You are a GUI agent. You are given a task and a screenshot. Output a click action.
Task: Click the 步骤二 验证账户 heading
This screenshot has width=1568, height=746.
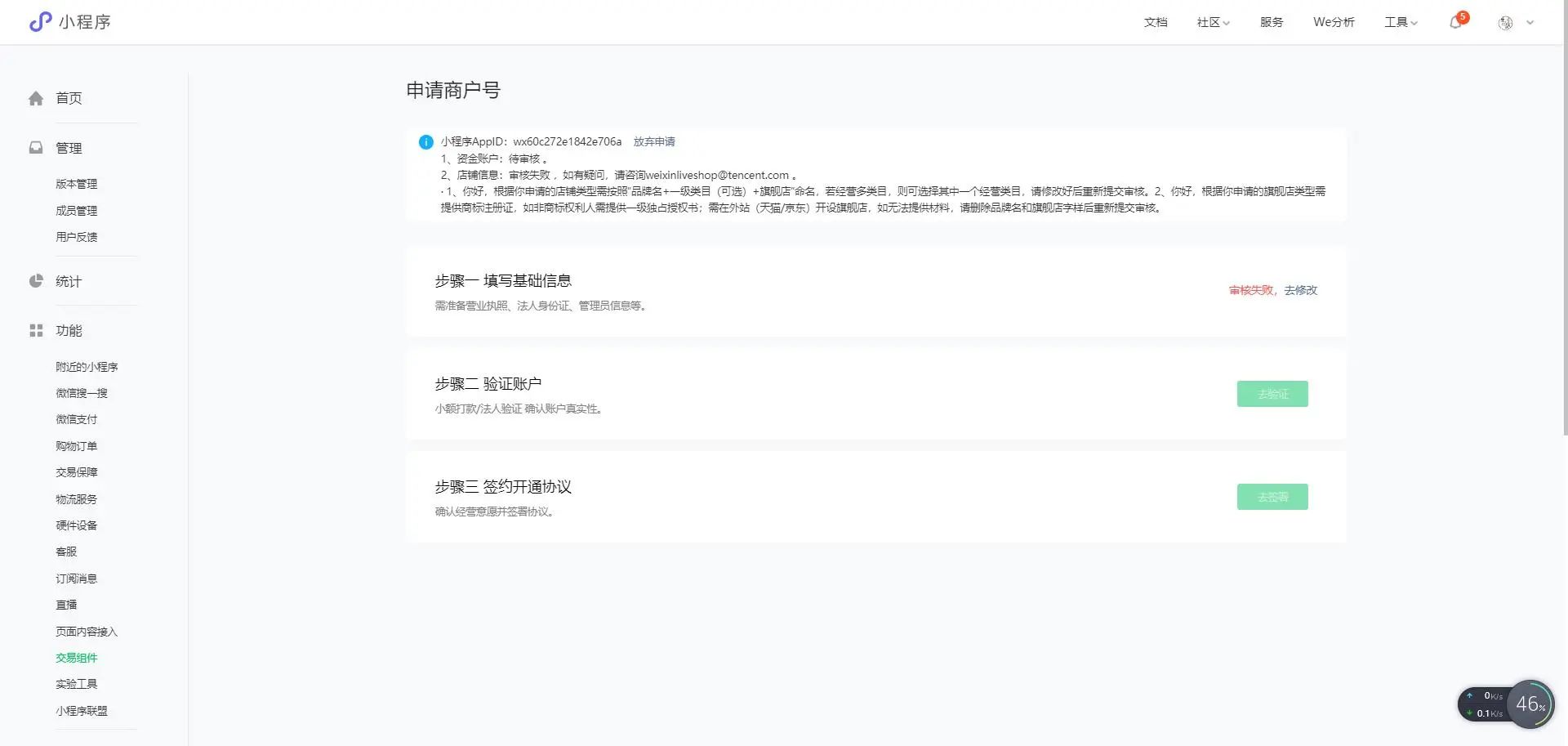coord(488,383)
